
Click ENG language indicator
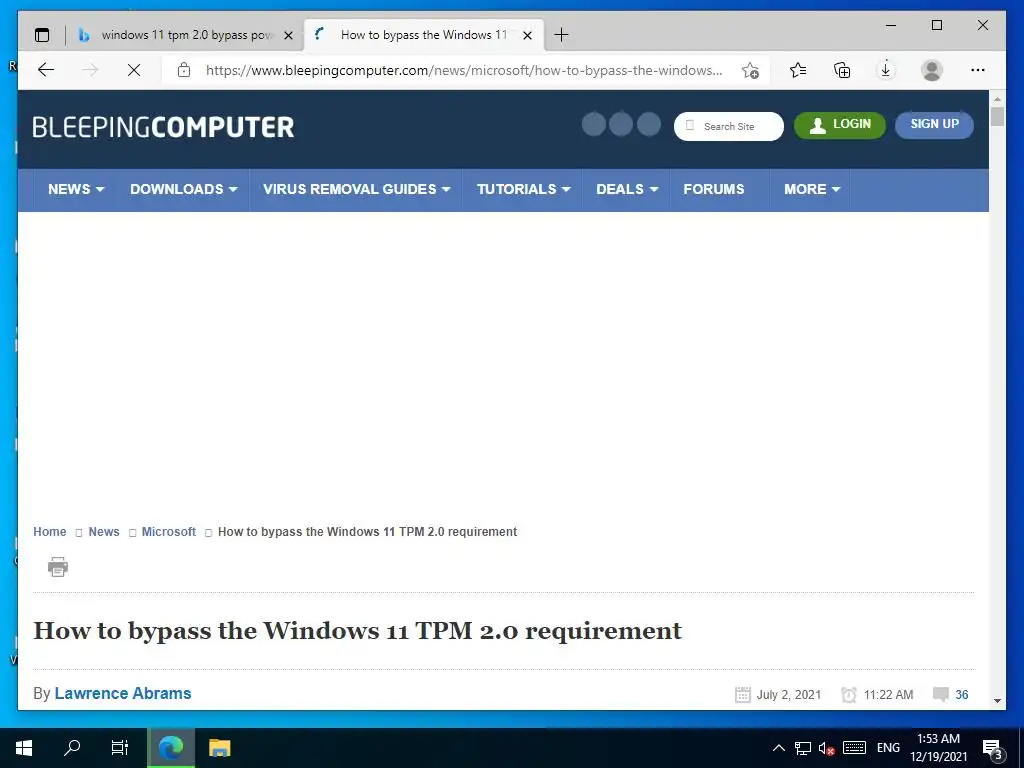(x=888, y=748)
